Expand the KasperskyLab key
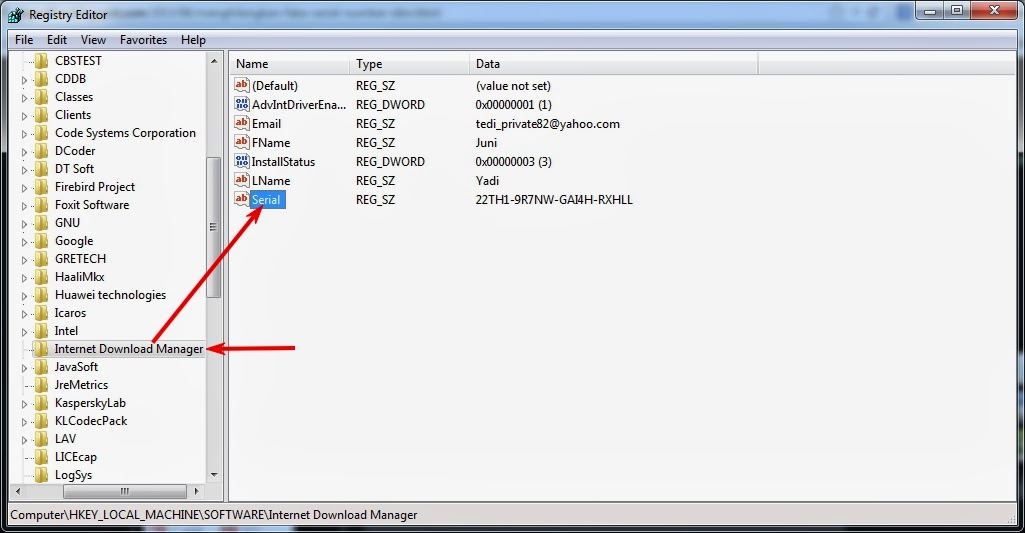The width and height of the screenshot is (1025, 533). pyautogui.click(x=24, y=404)
